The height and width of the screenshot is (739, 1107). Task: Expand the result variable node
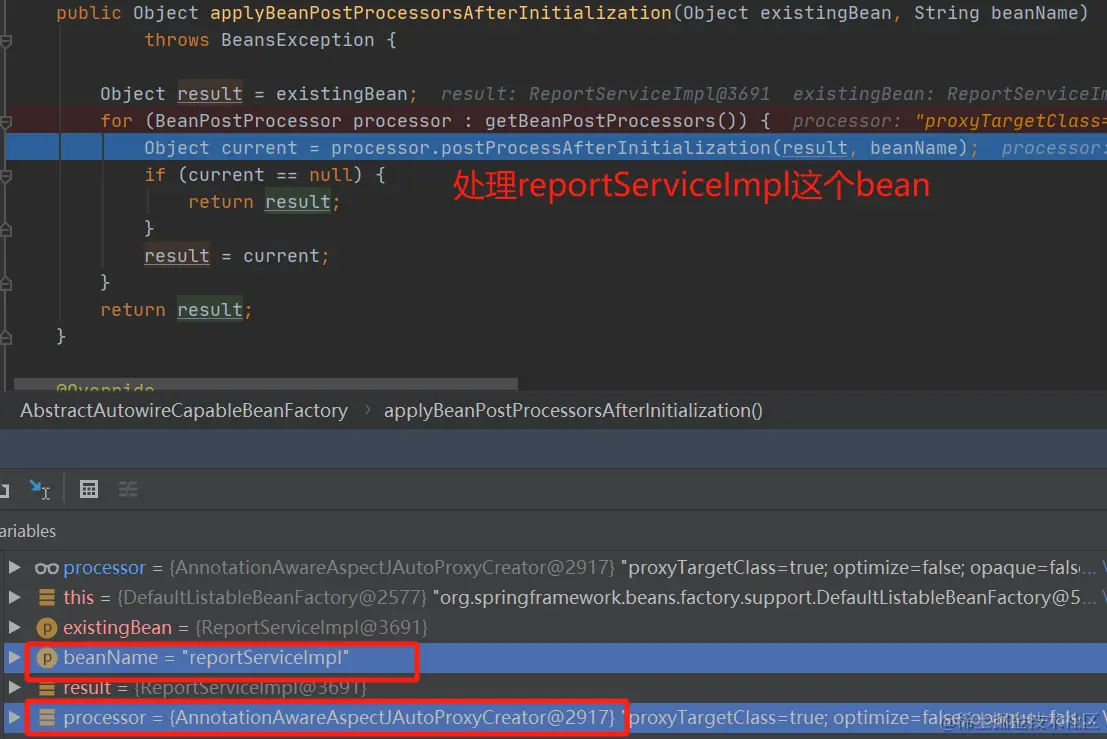click(x=14, y=687)
